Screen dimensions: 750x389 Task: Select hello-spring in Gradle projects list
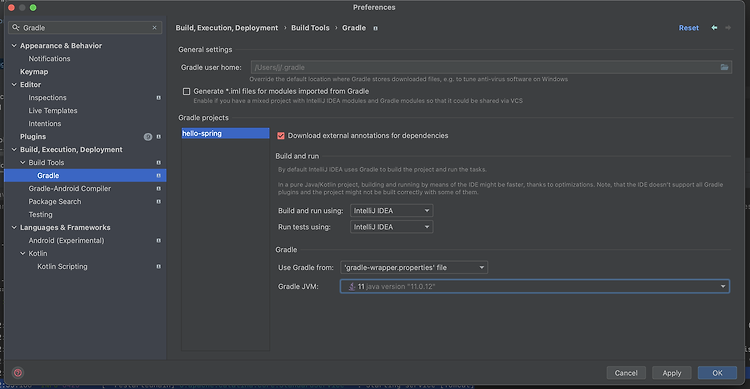point(225,133)
